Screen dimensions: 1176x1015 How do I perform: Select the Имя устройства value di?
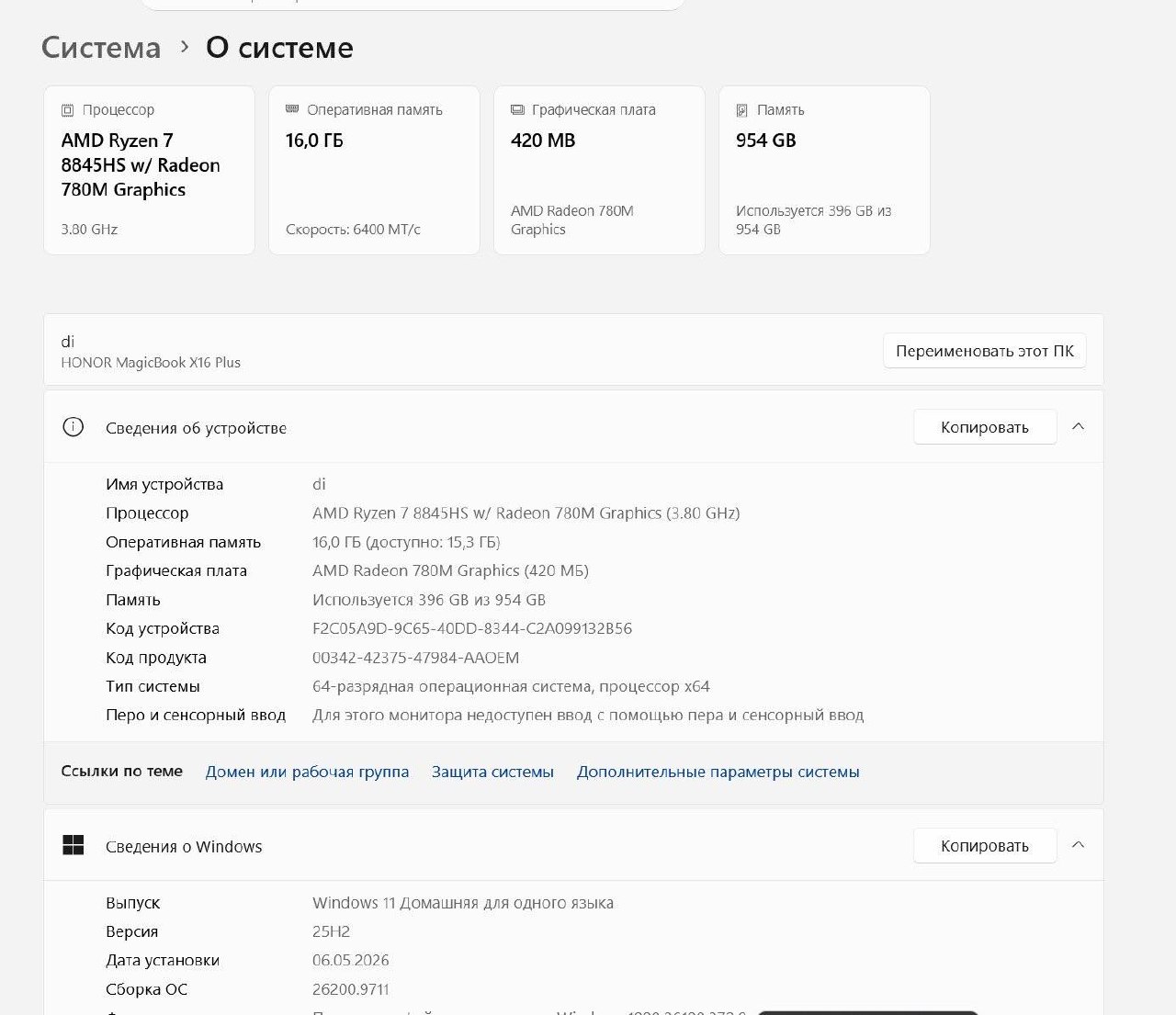[x=319, y=484]
